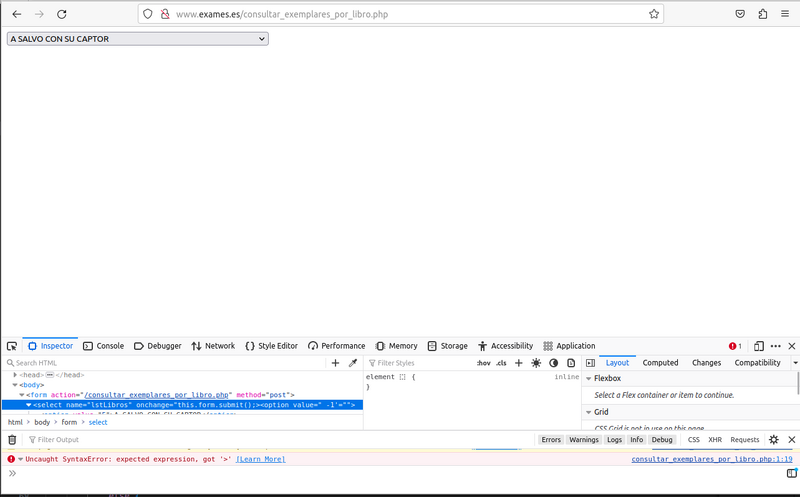The height and width of the screenshot is (497, 800).
Task: Toggle the Info console filter
Action: [x=637, y=439]
